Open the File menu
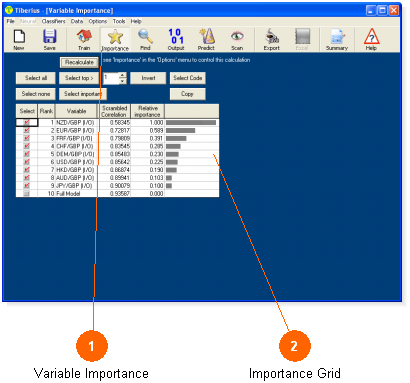Viewport: 410px width, 383px height. coord(11,21)
